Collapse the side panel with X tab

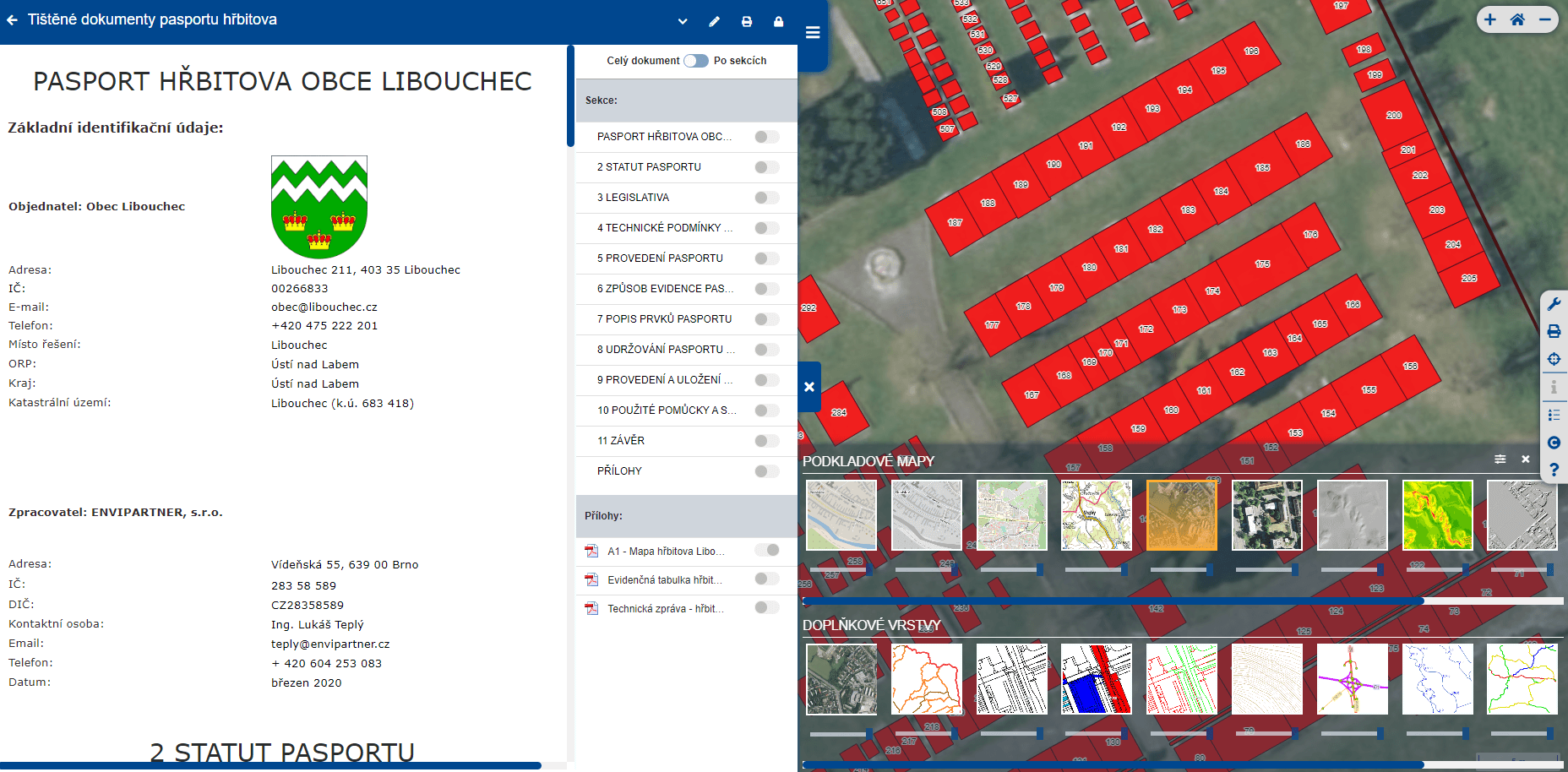tap(809, 387)
